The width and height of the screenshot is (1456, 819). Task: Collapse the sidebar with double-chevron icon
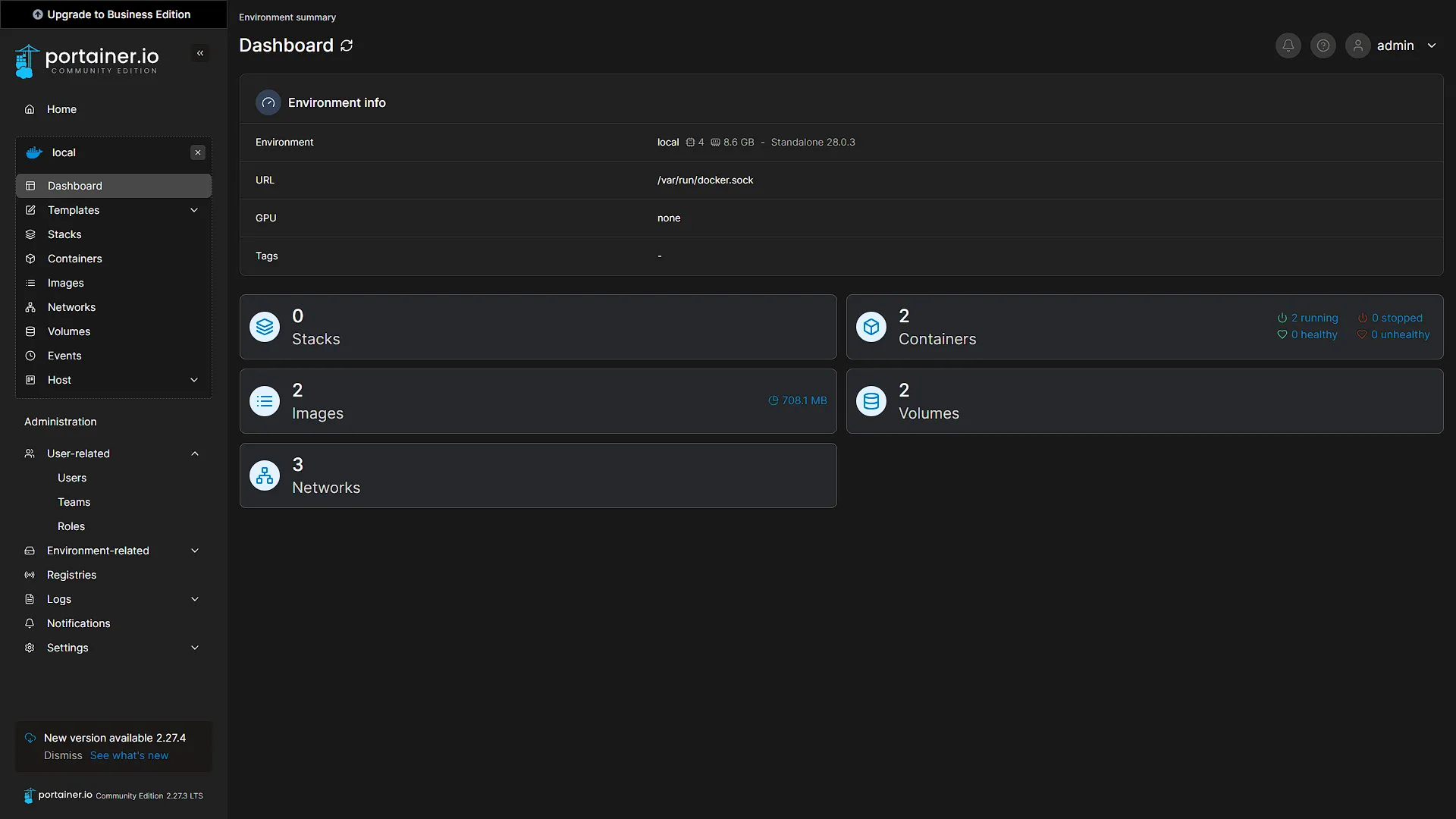pyautogui.click(x=200, y=53)
